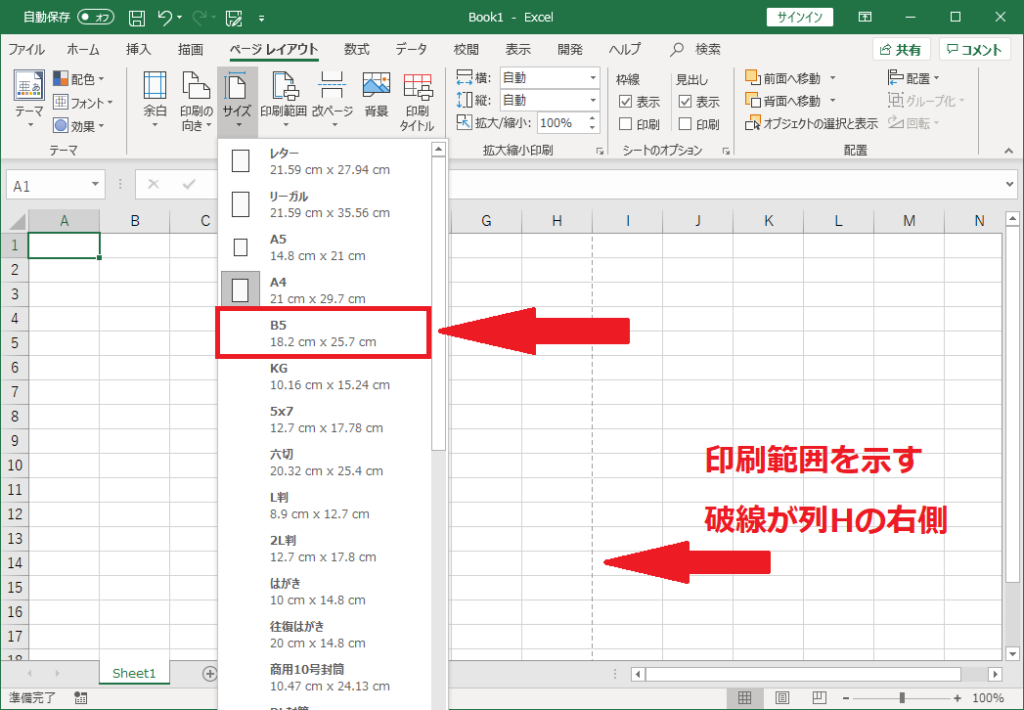Open the Themes (テーマ) gallery icon
This screenshot has width=1024, height=710.
point(29,99)
